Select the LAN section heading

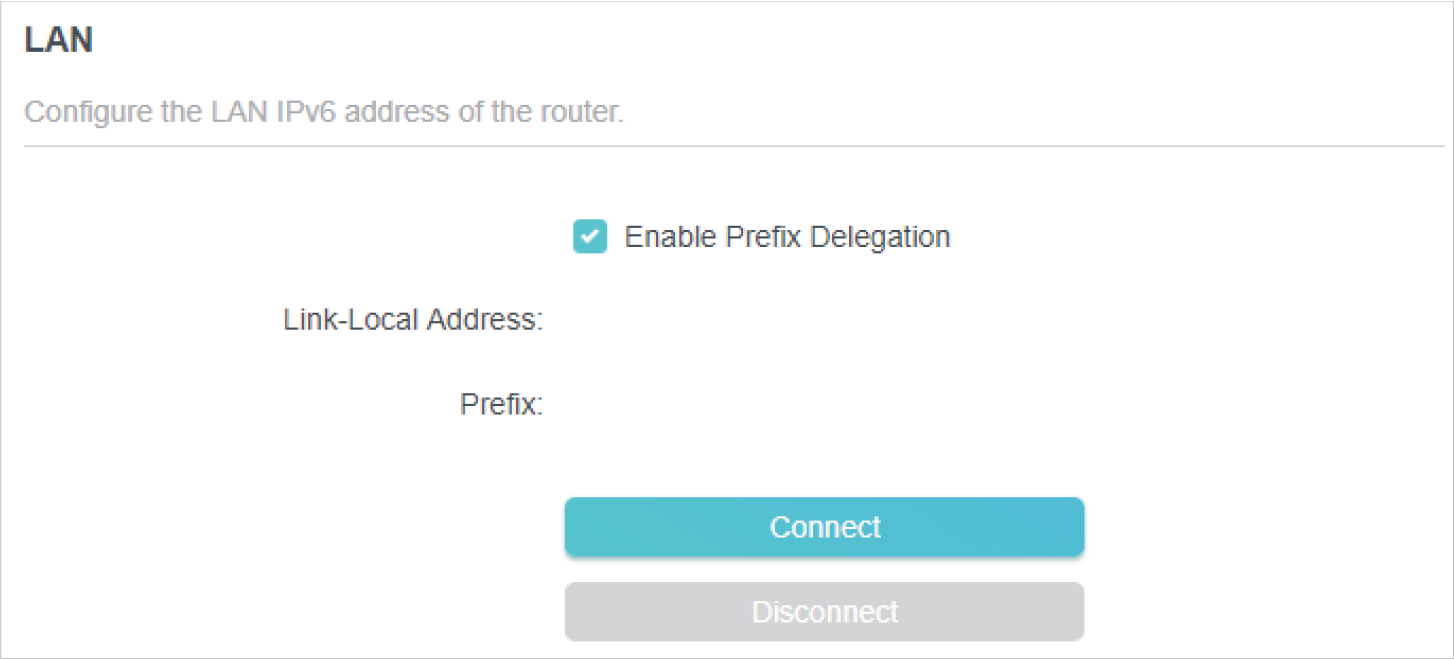(58, 41)
